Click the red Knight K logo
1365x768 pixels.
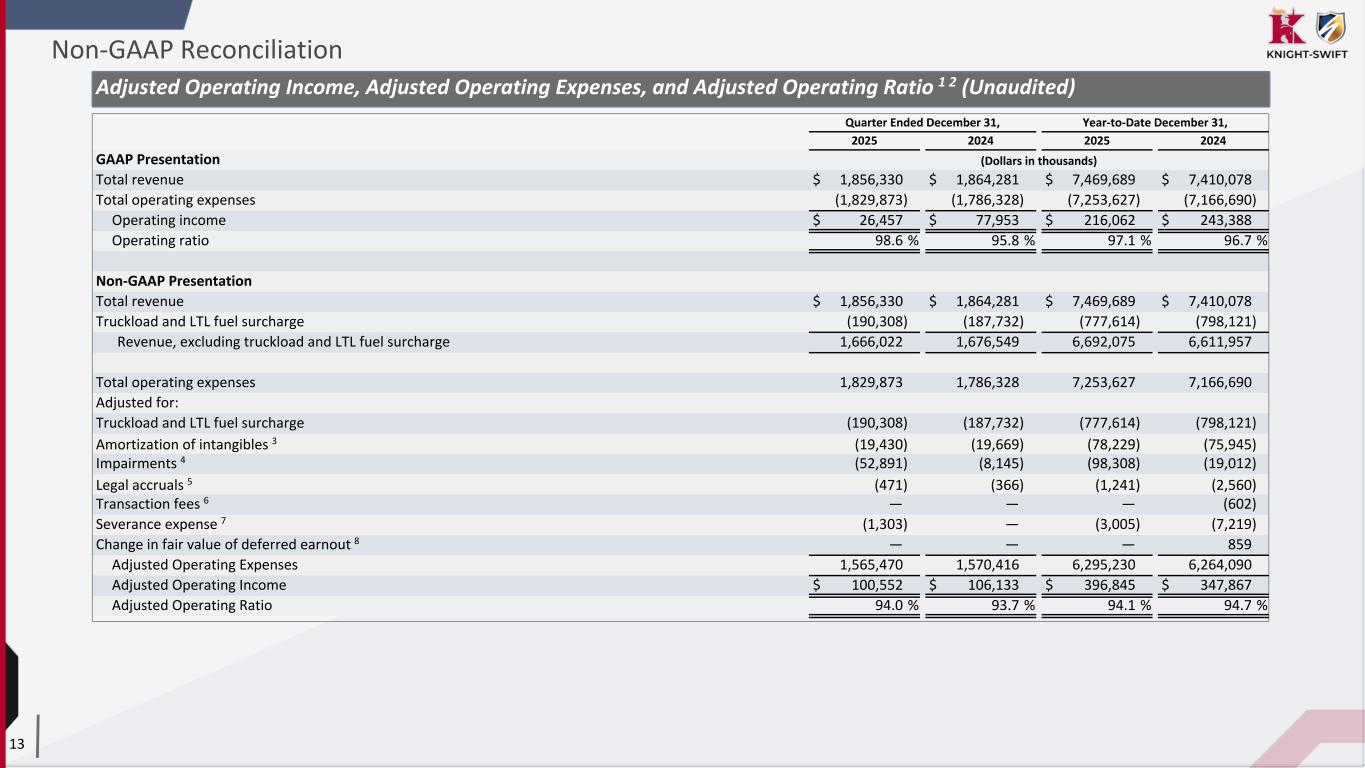click(1284, 26)
